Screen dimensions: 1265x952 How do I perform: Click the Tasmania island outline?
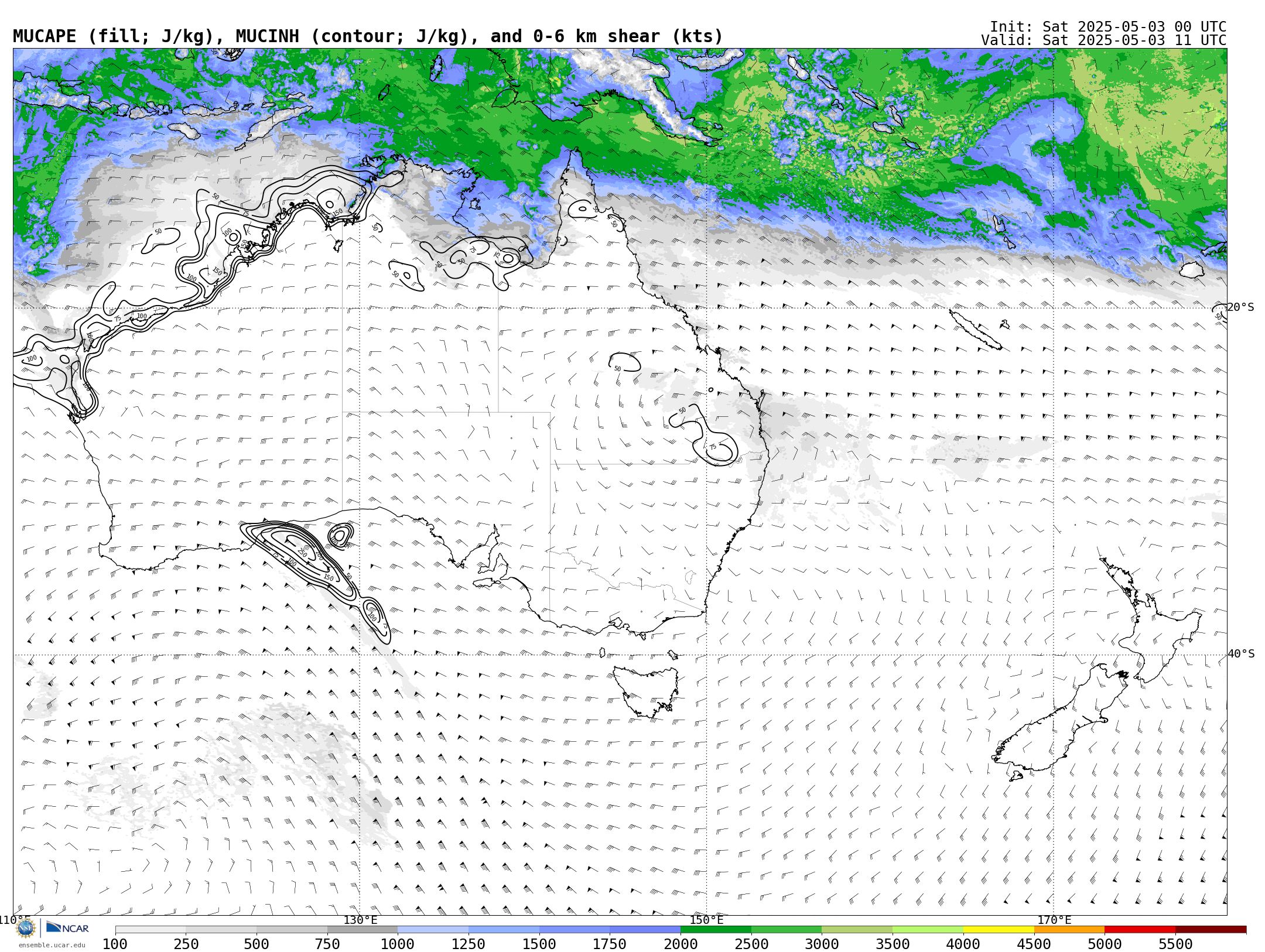[646, 691]
